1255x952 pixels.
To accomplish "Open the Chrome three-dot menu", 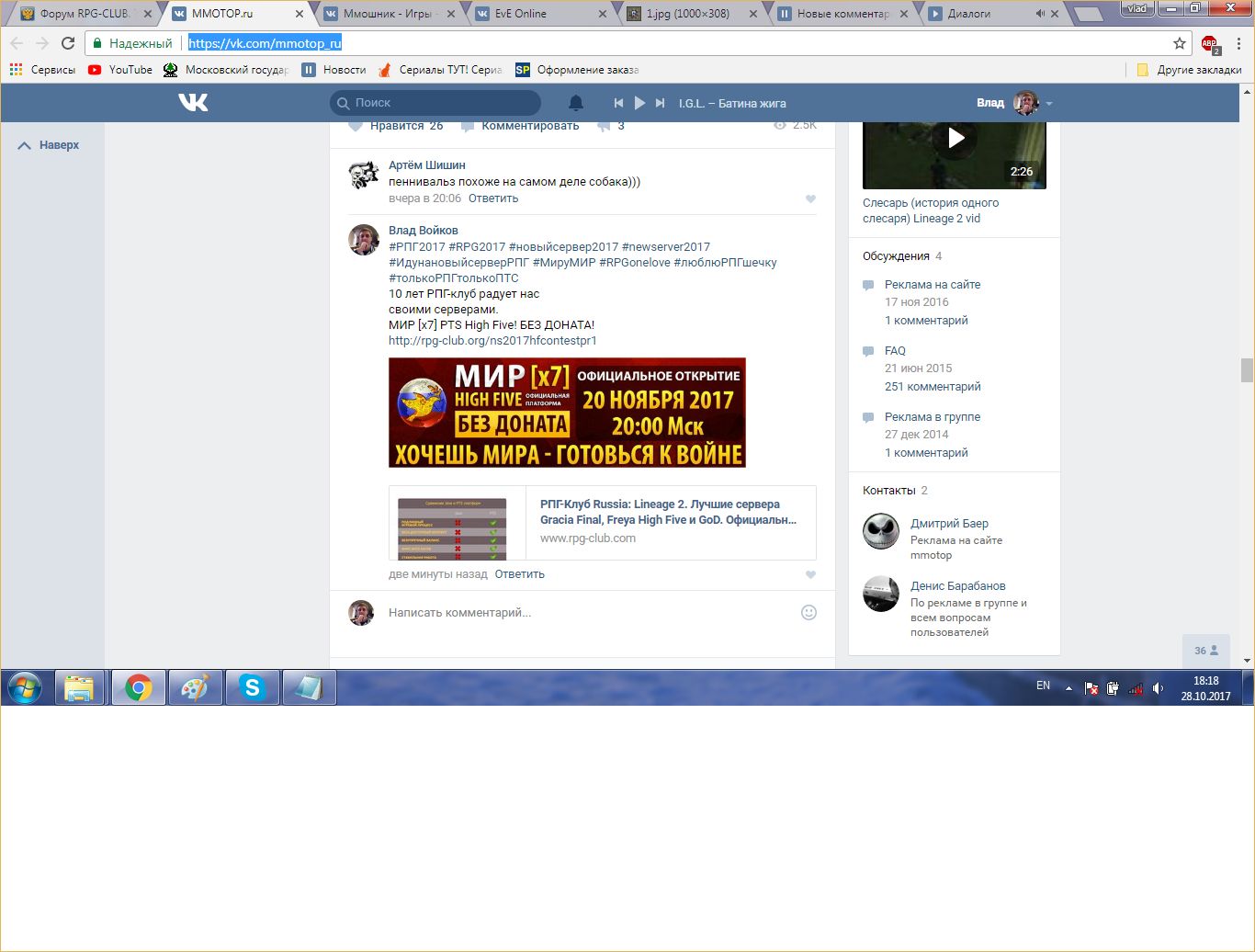I will pyautogui.click(x=1239, y=43).
